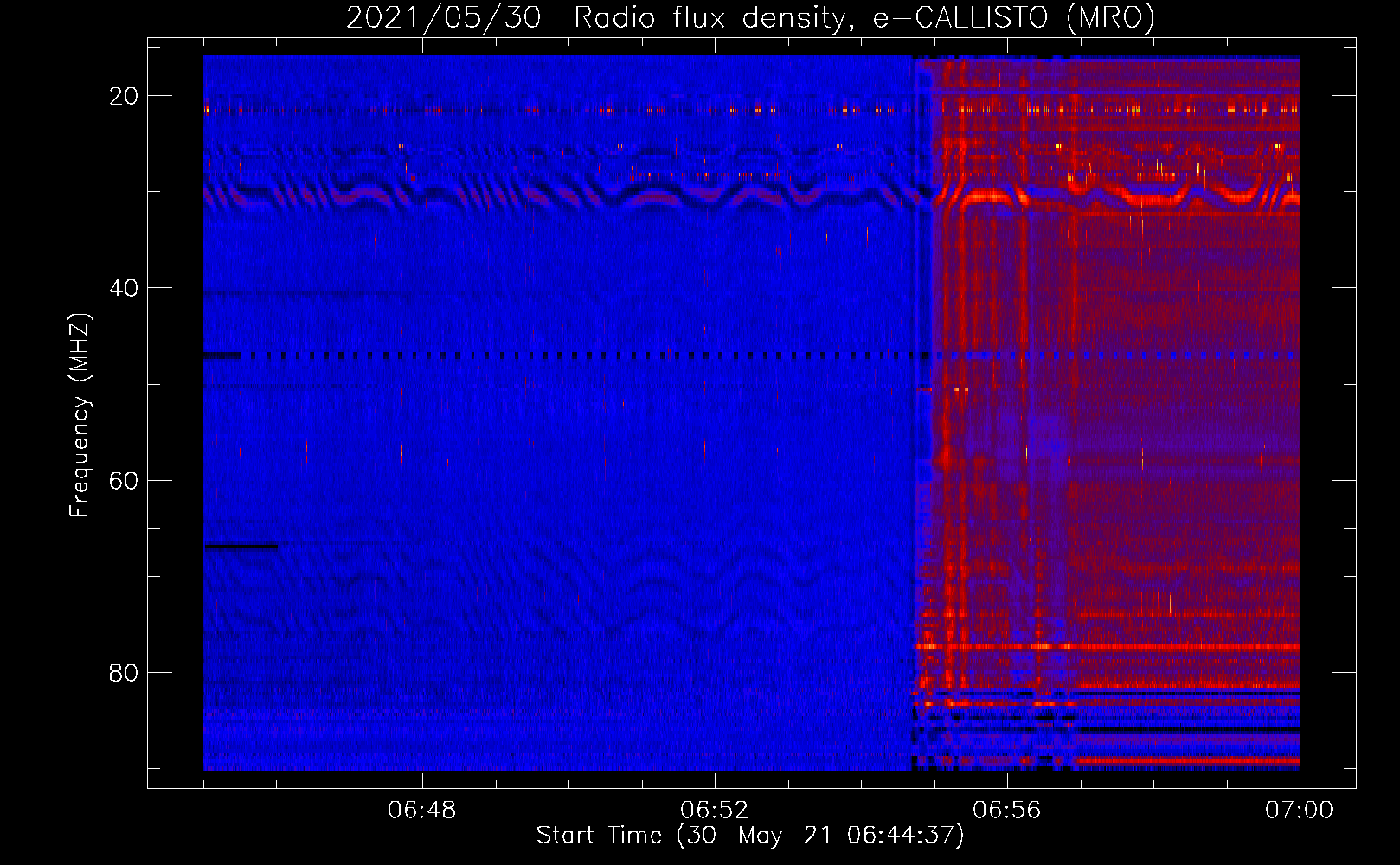Click the "80" frequency tick label
The image size is (1400, 865).
click(124, 672)
